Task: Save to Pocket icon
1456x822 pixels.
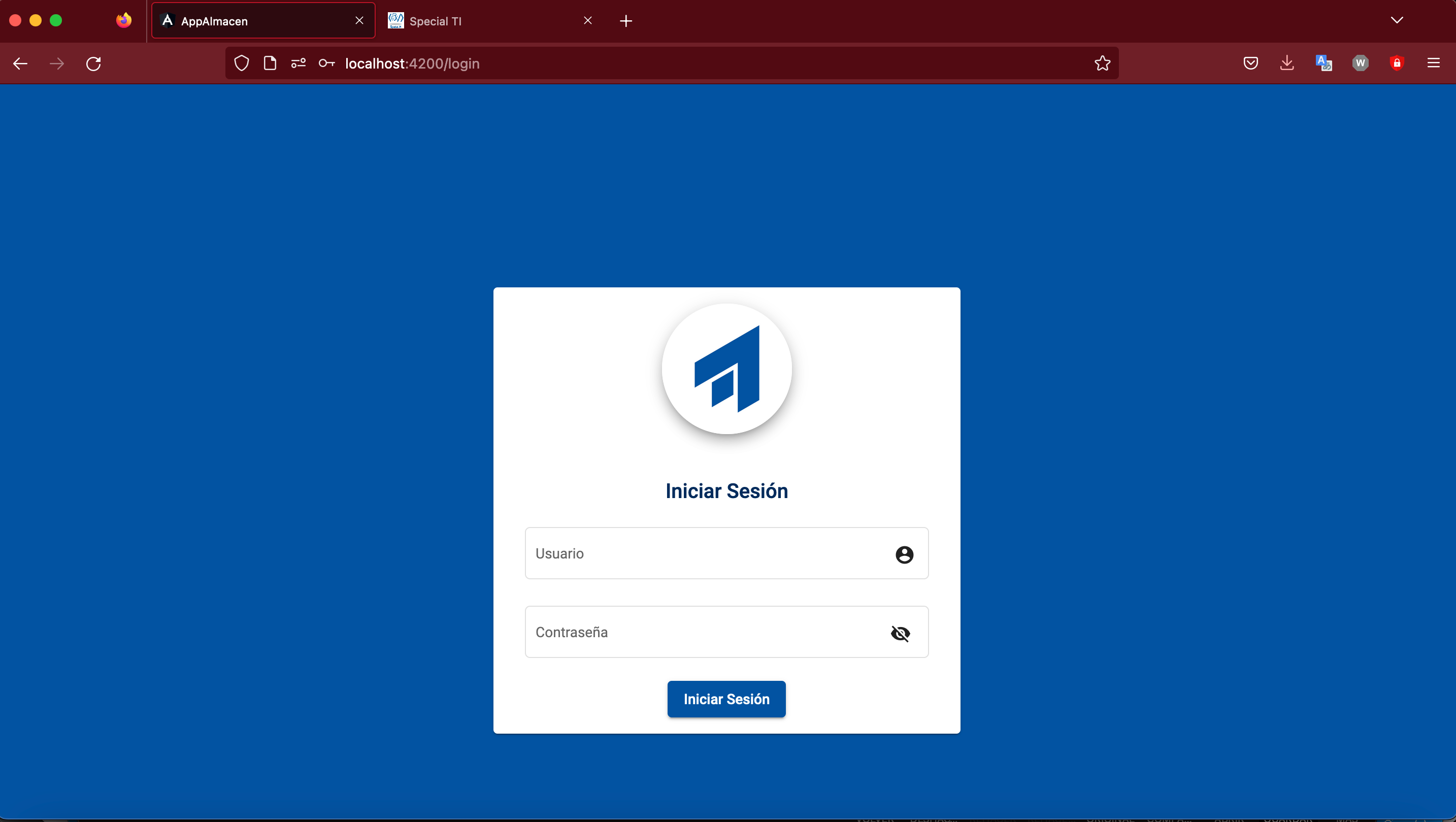Action: pyautogui.click(x=1250, y=63)
